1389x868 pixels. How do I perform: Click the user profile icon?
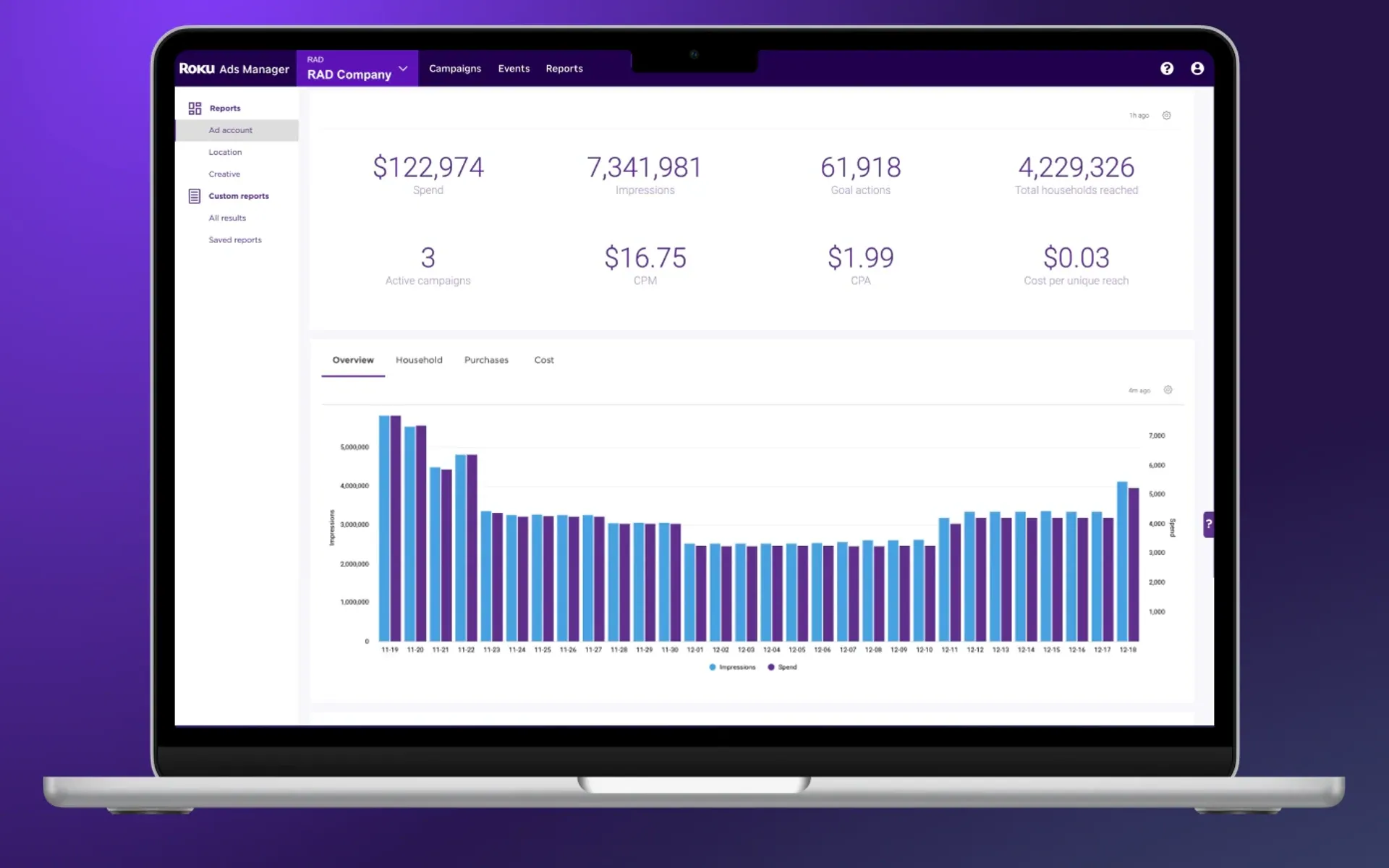(1197, 68)
